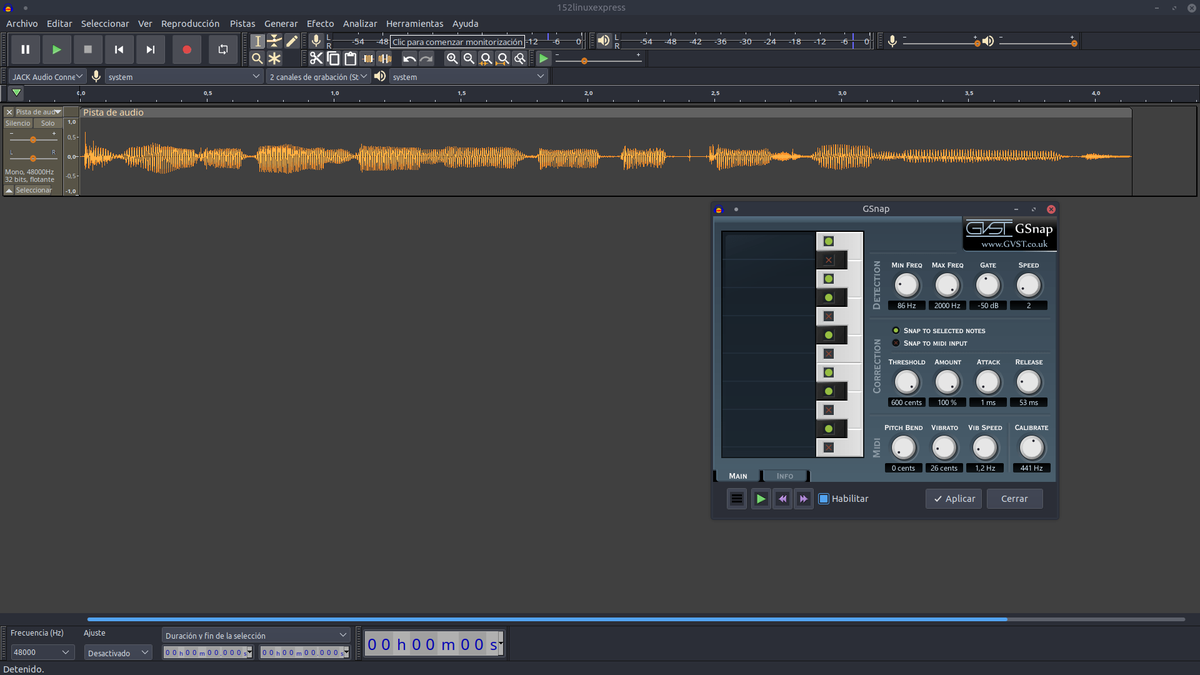Start playback with the green Play button

[56, 49]
